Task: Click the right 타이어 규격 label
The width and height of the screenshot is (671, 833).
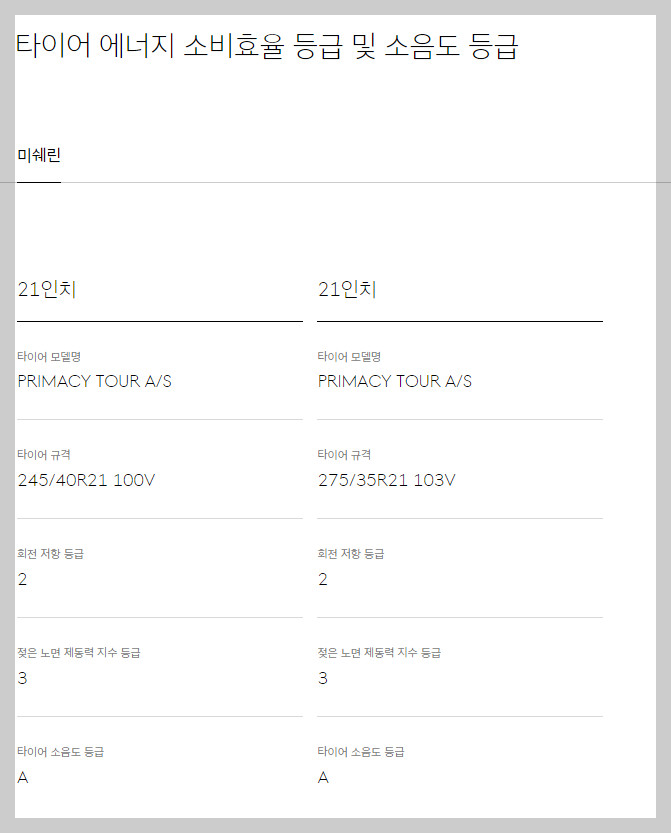Action: 342,455
